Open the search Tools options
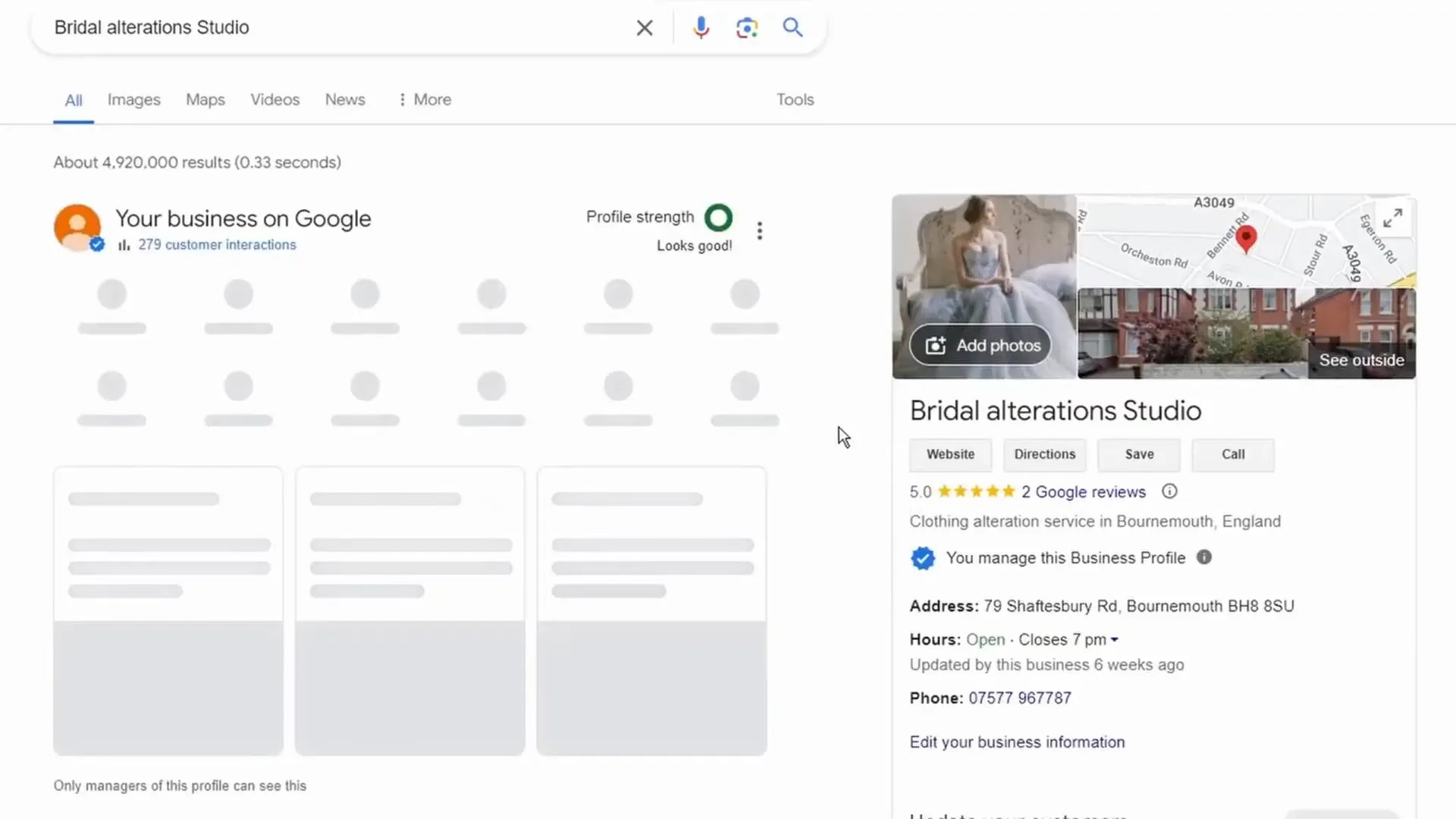1456x819 pixels. click(795, 99)
